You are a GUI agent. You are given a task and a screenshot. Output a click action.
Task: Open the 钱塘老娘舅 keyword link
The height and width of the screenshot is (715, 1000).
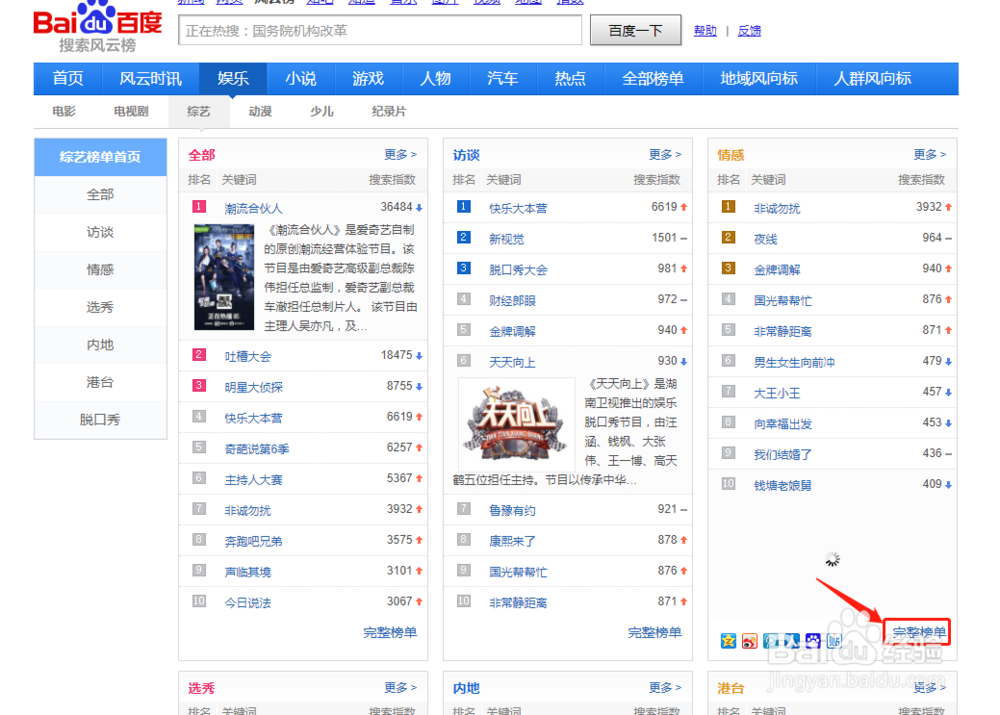[x=783, y=486]
